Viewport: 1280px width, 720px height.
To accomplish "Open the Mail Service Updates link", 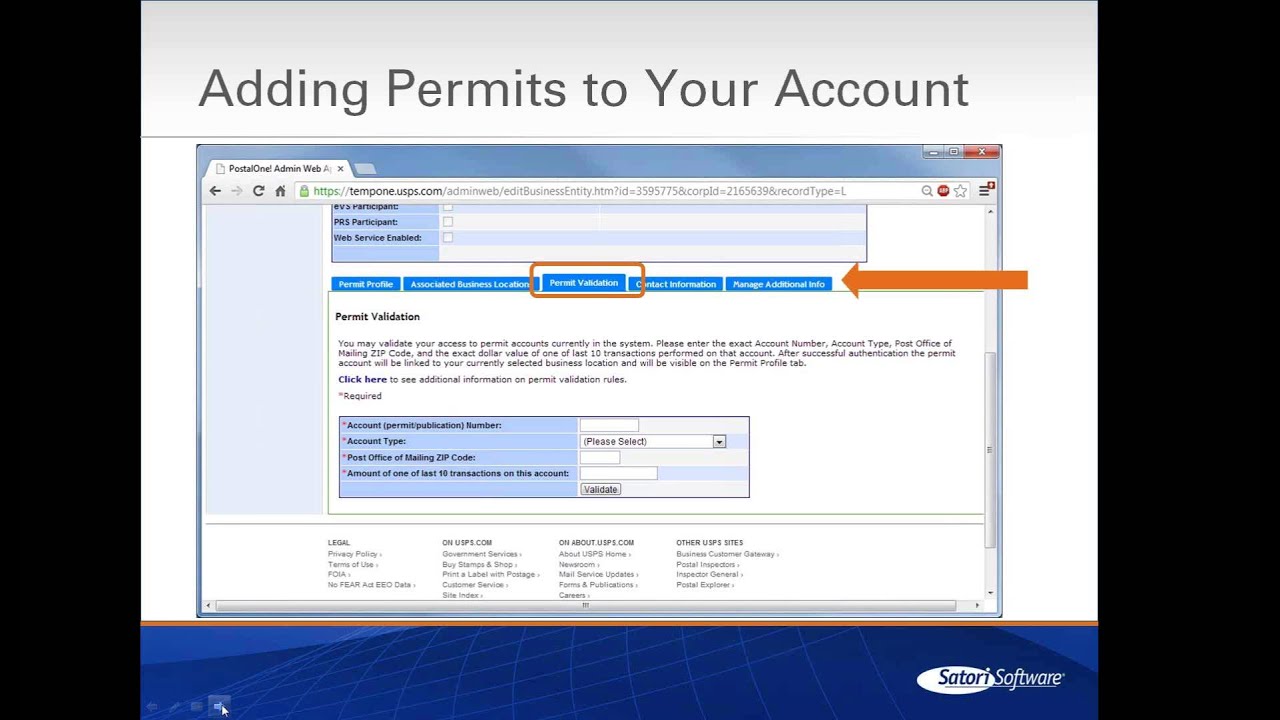I will point(599,575).
